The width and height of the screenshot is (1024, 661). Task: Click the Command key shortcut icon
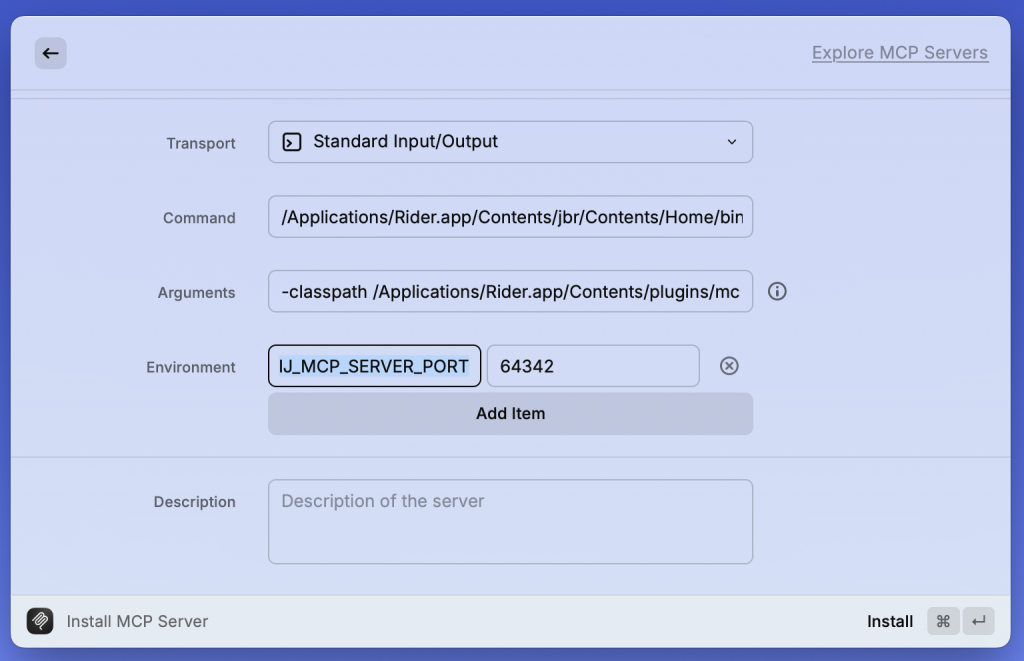coord(943,621)
